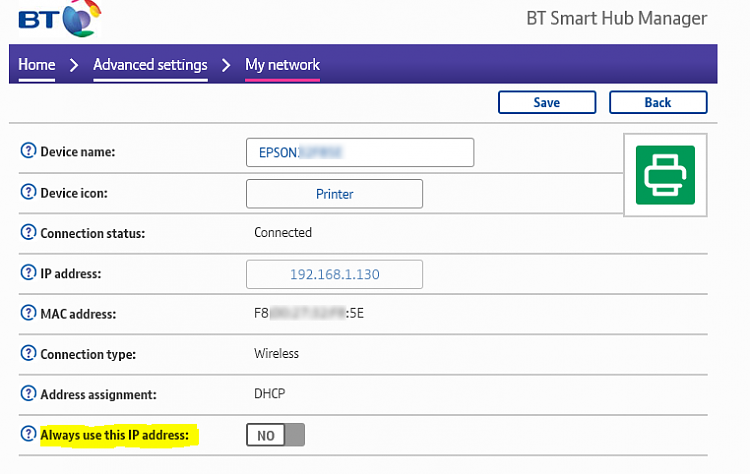
Task: Click the BT logo
Action: click(59, 18)
